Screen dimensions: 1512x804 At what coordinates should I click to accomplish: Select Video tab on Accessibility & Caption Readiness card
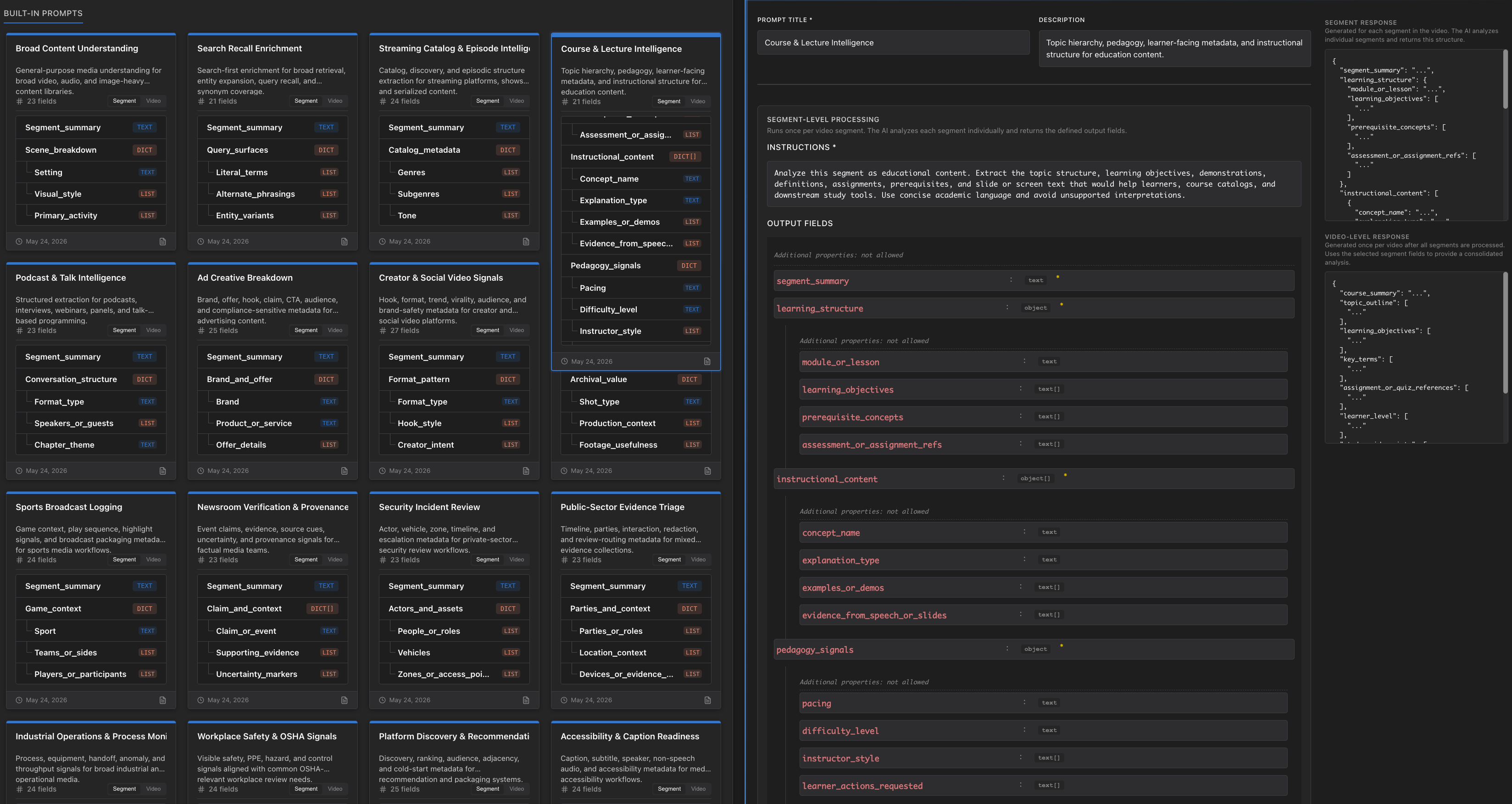(x=699, y=789)
